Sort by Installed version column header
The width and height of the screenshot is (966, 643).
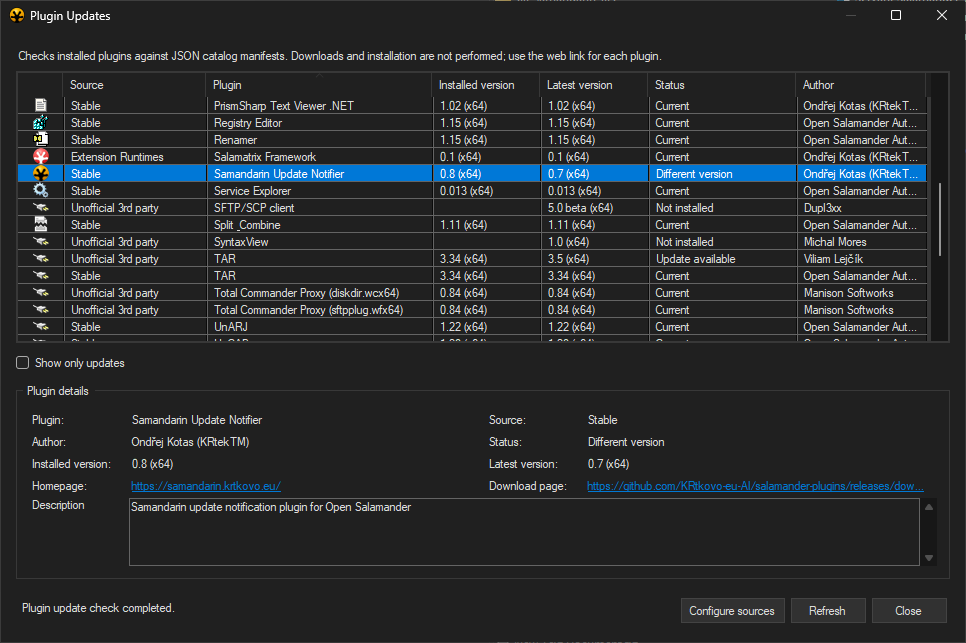point(485,85)
